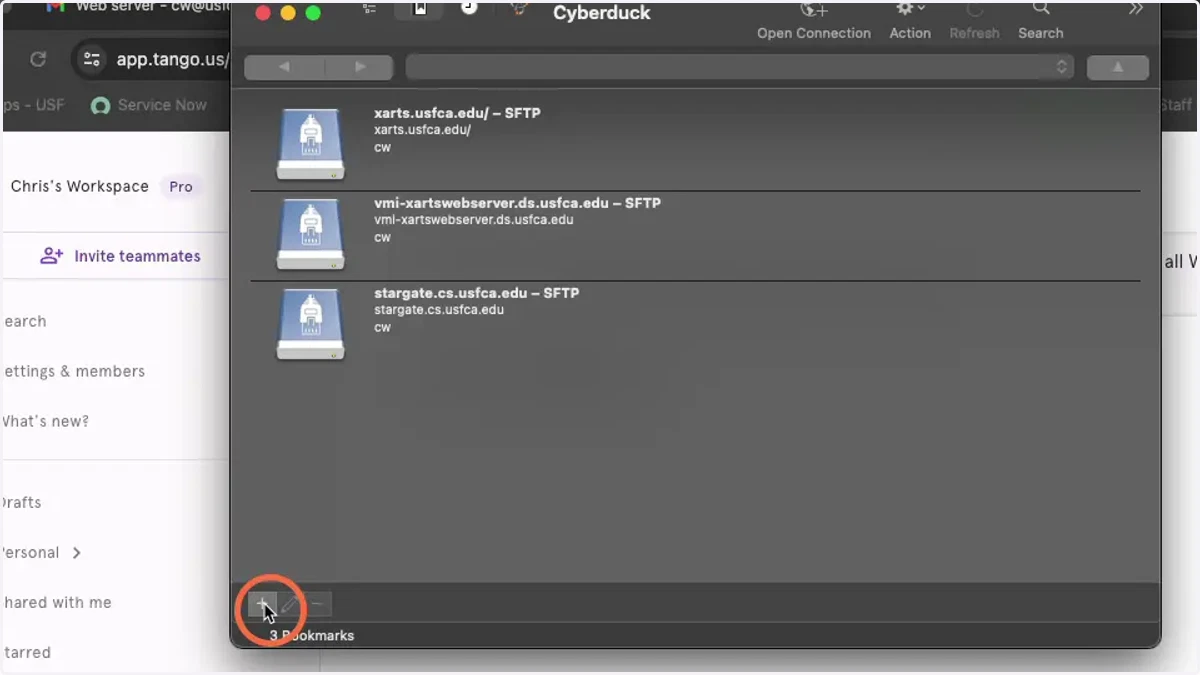
Task: Click the edit bookmark pencil icon
Action: pos(290,604)
